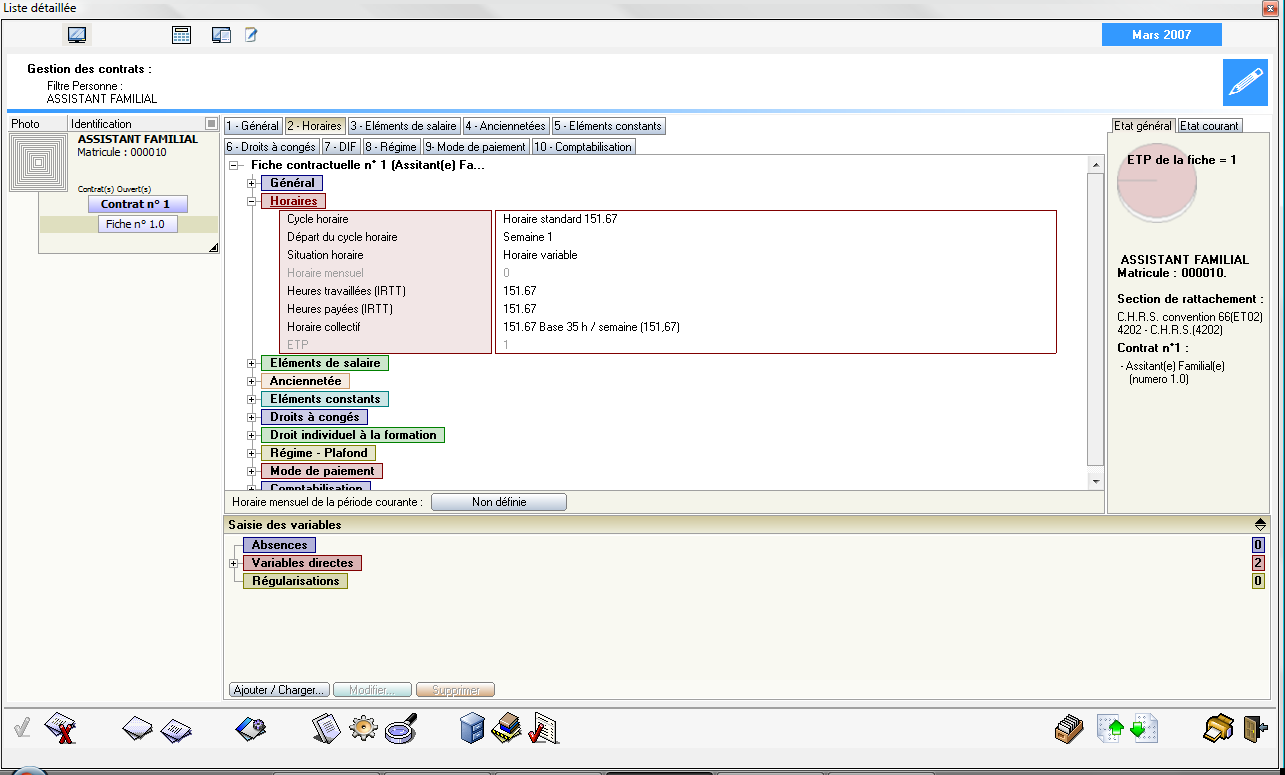
Task: Click the resize corner of identification panel
Action: click(x=213, y=247)
